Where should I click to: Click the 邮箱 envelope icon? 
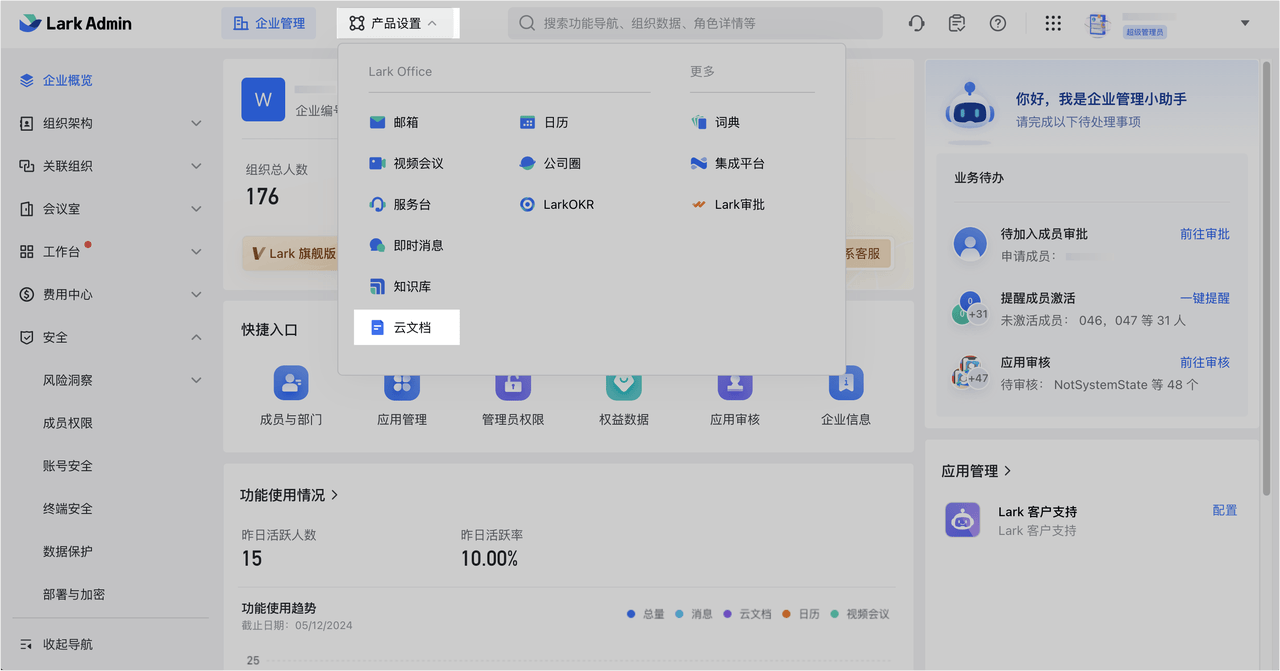pos(377,122)
